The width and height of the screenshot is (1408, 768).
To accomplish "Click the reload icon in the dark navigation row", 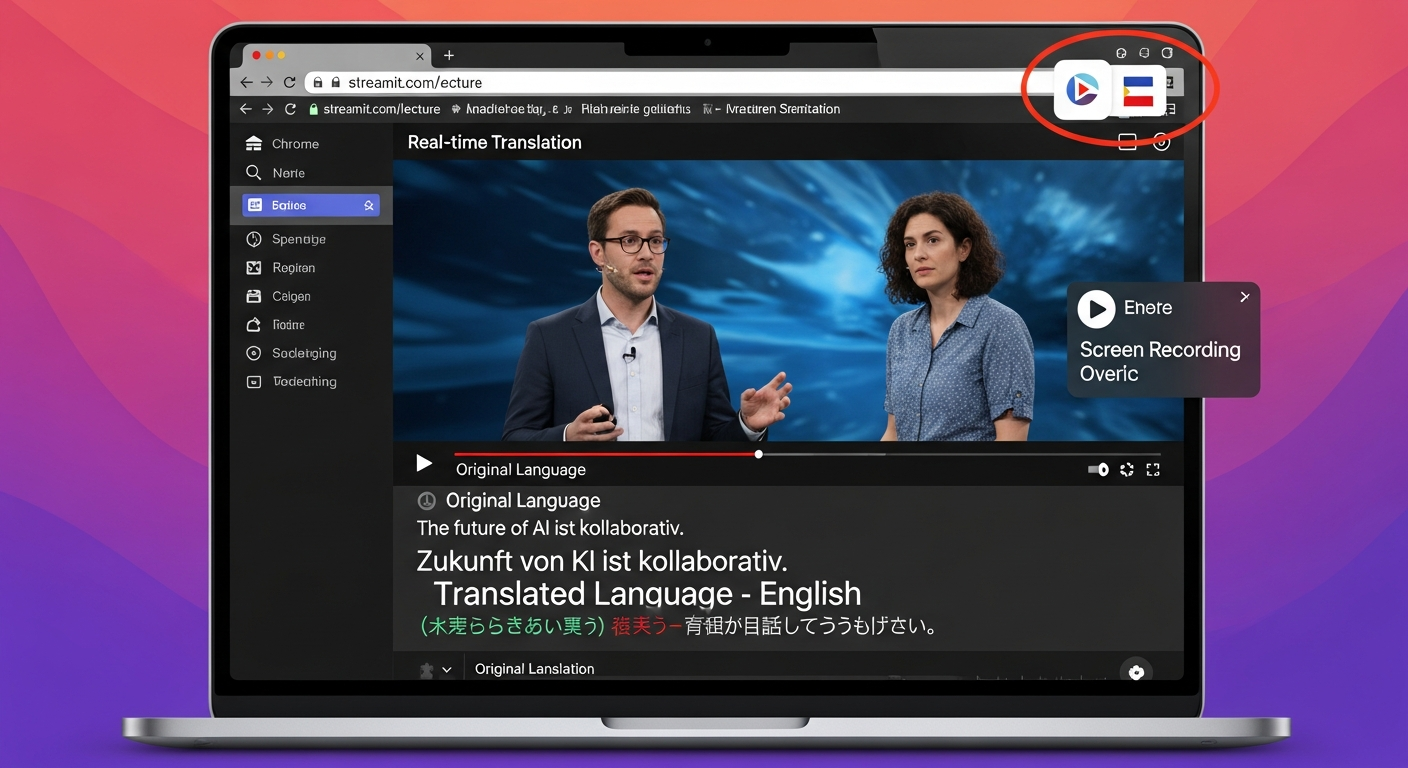I will tap(290, 109).
